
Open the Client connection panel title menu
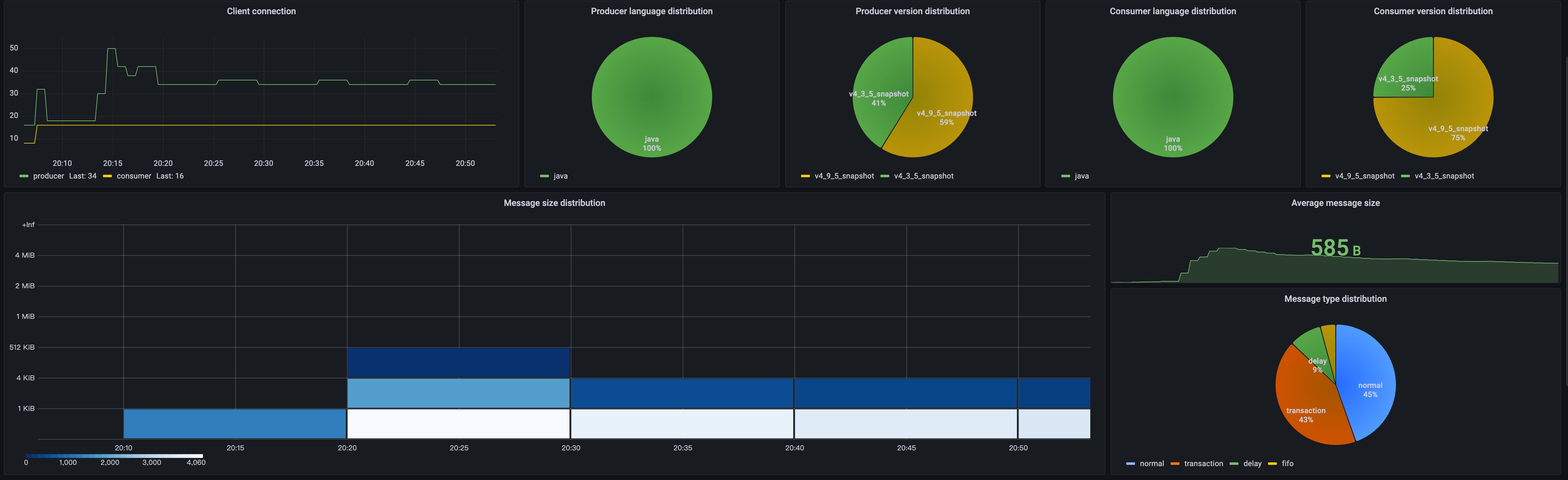261,11
